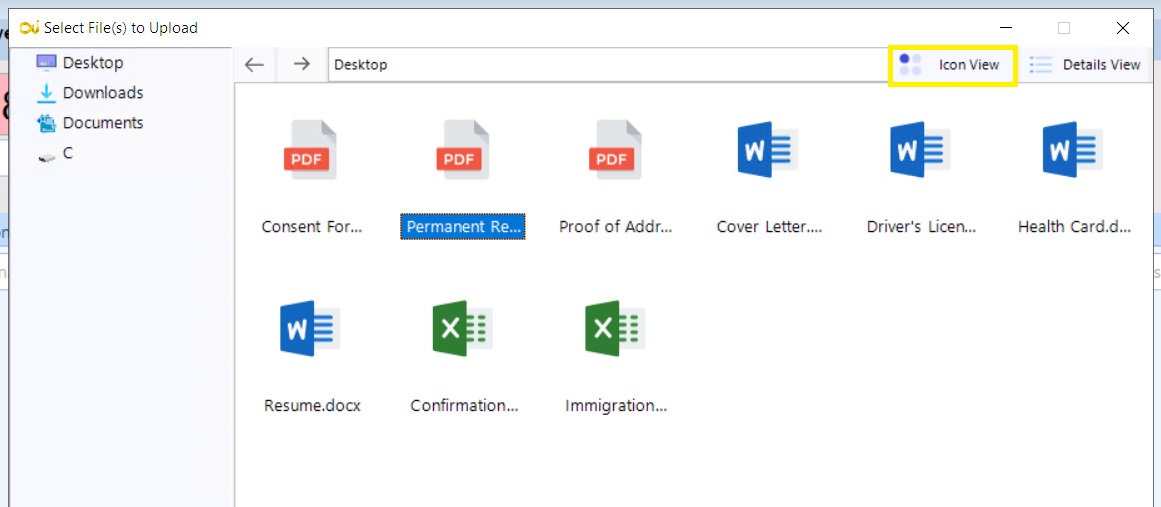Browse the C drive in sidebar

coord(67,153)
